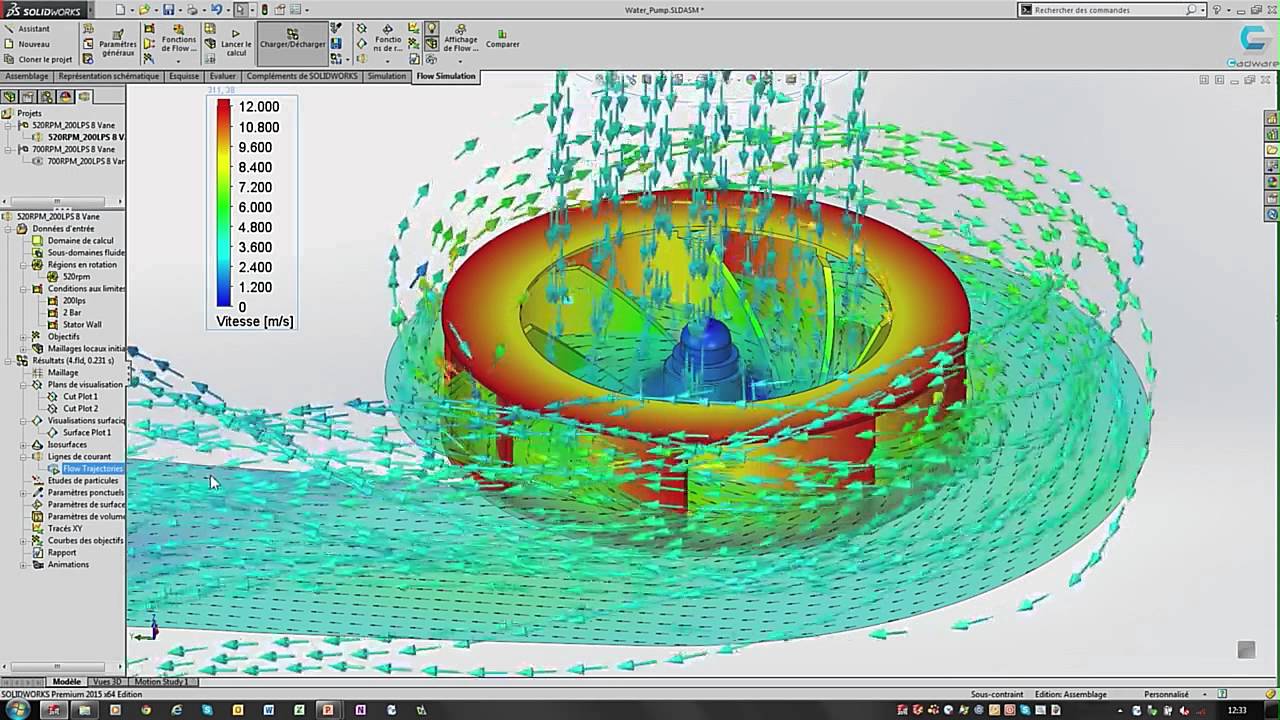Click the Select cursor tool
1280x720 pixels.
coord(240,10)
